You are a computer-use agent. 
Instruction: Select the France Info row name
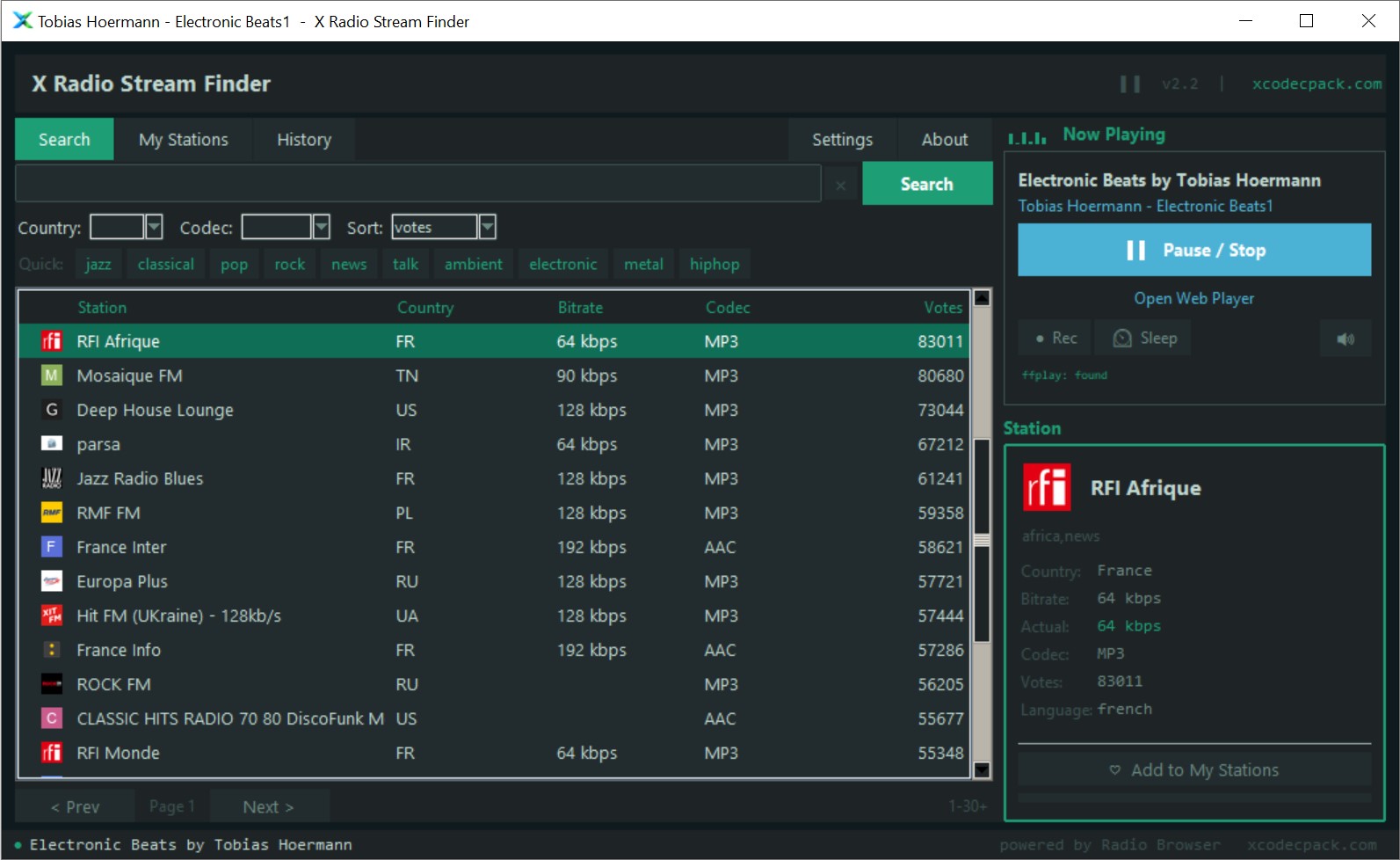coord(119,650)
